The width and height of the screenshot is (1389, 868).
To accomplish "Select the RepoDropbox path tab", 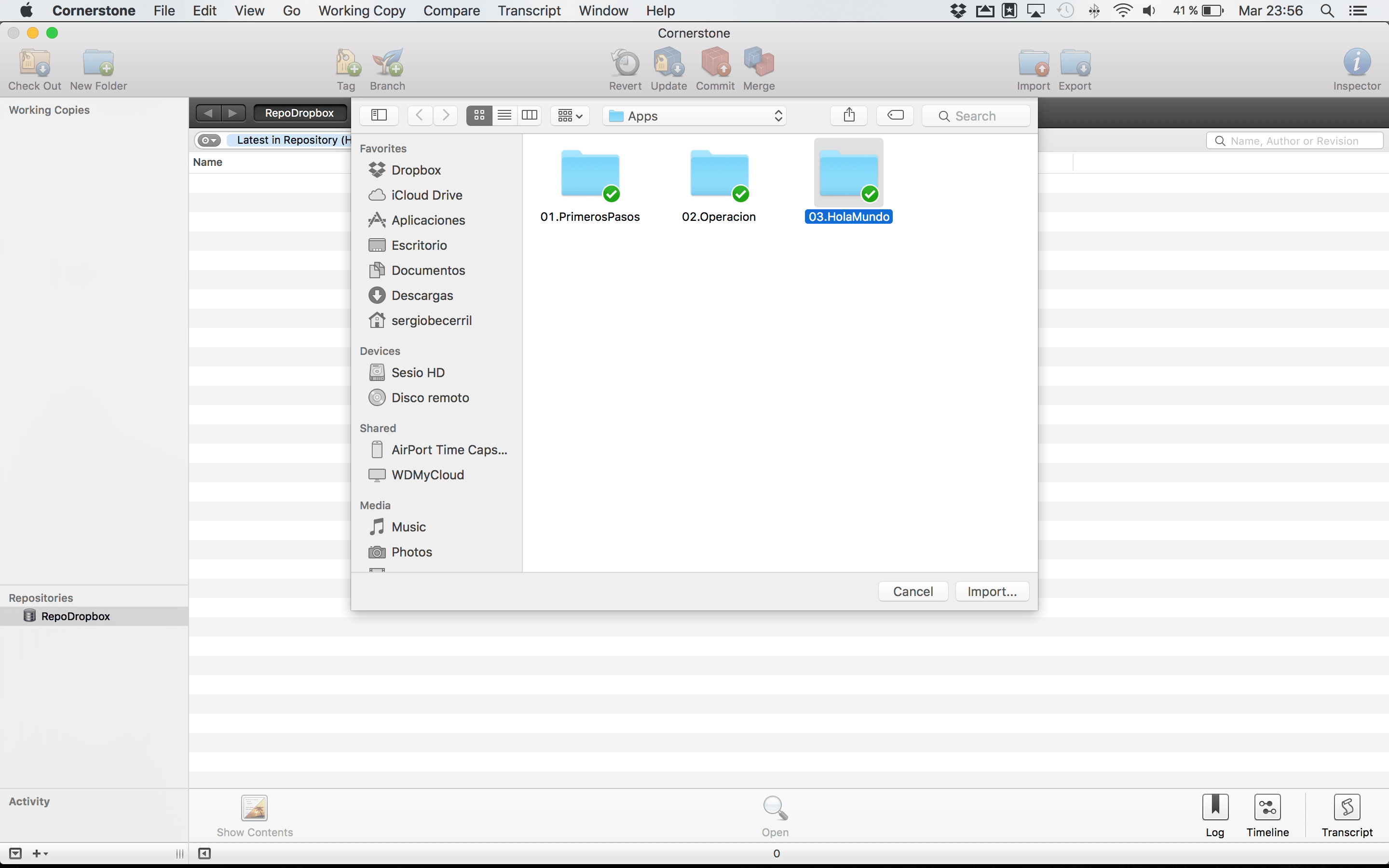I will click(300, 113).
